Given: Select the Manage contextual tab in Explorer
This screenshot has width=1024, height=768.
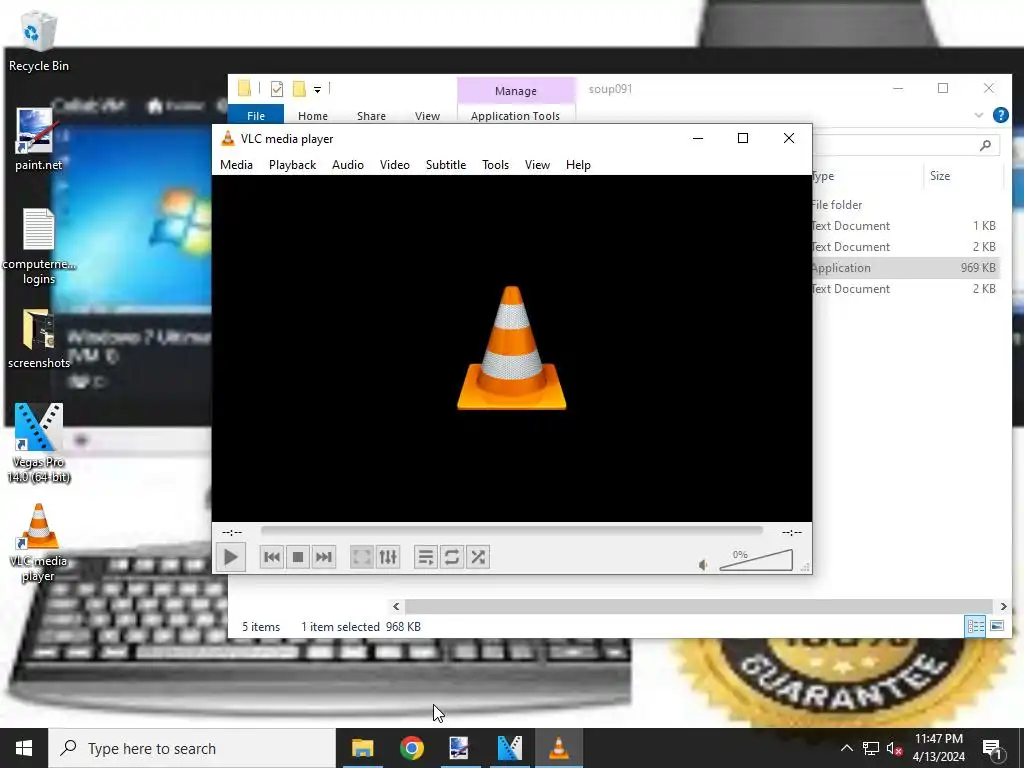Looking at the screenshot, I should click(x=516, y=91).
